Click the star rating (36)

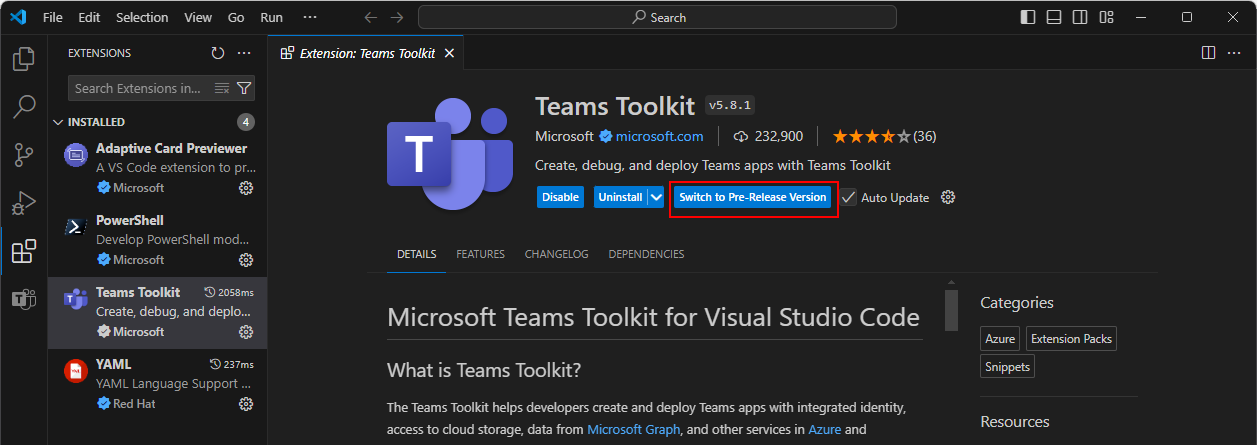tap(884, 136)
